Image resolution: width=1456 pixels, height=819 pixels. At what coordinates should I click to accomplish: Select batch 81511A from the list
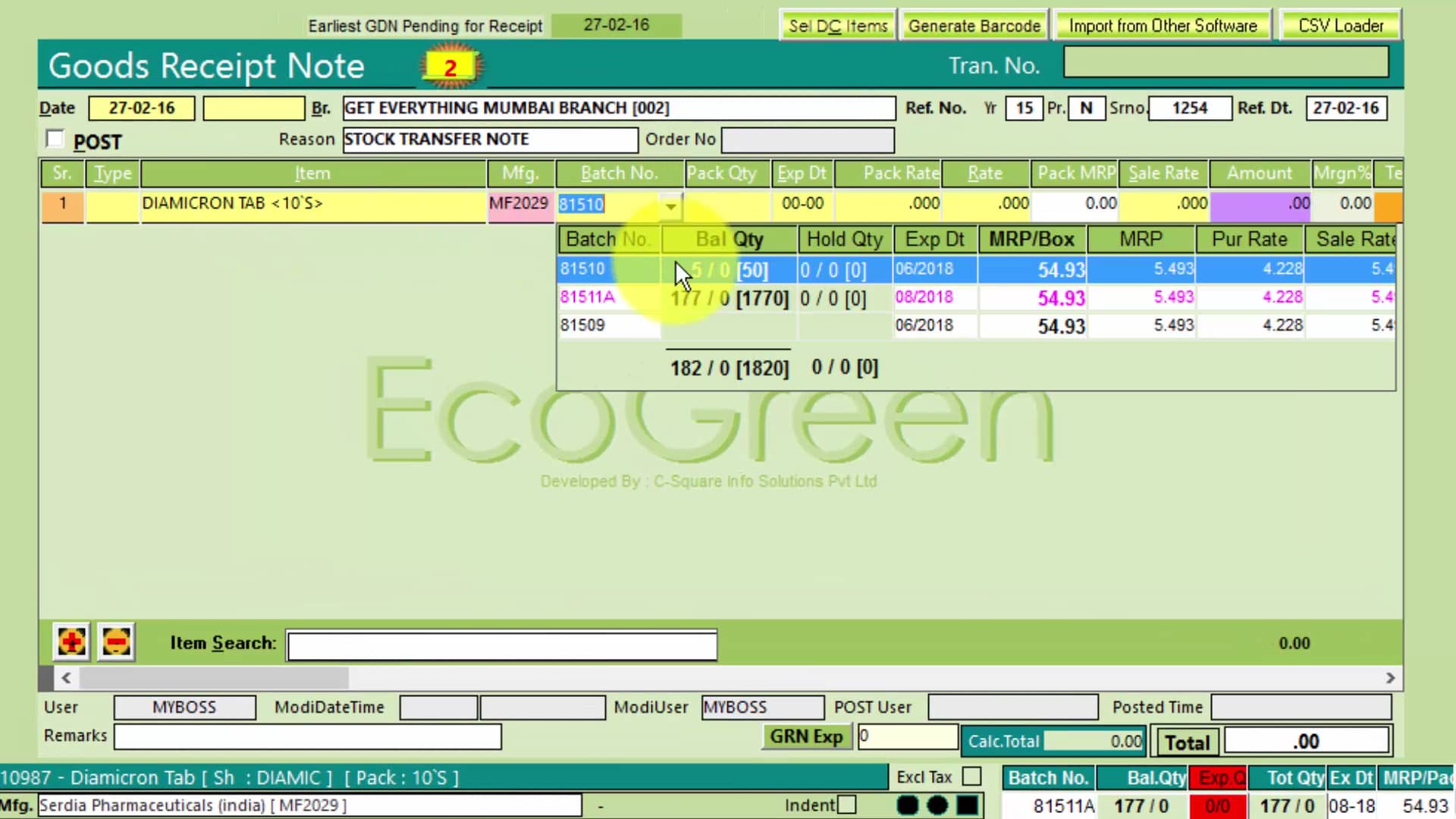tap(588, 297)
